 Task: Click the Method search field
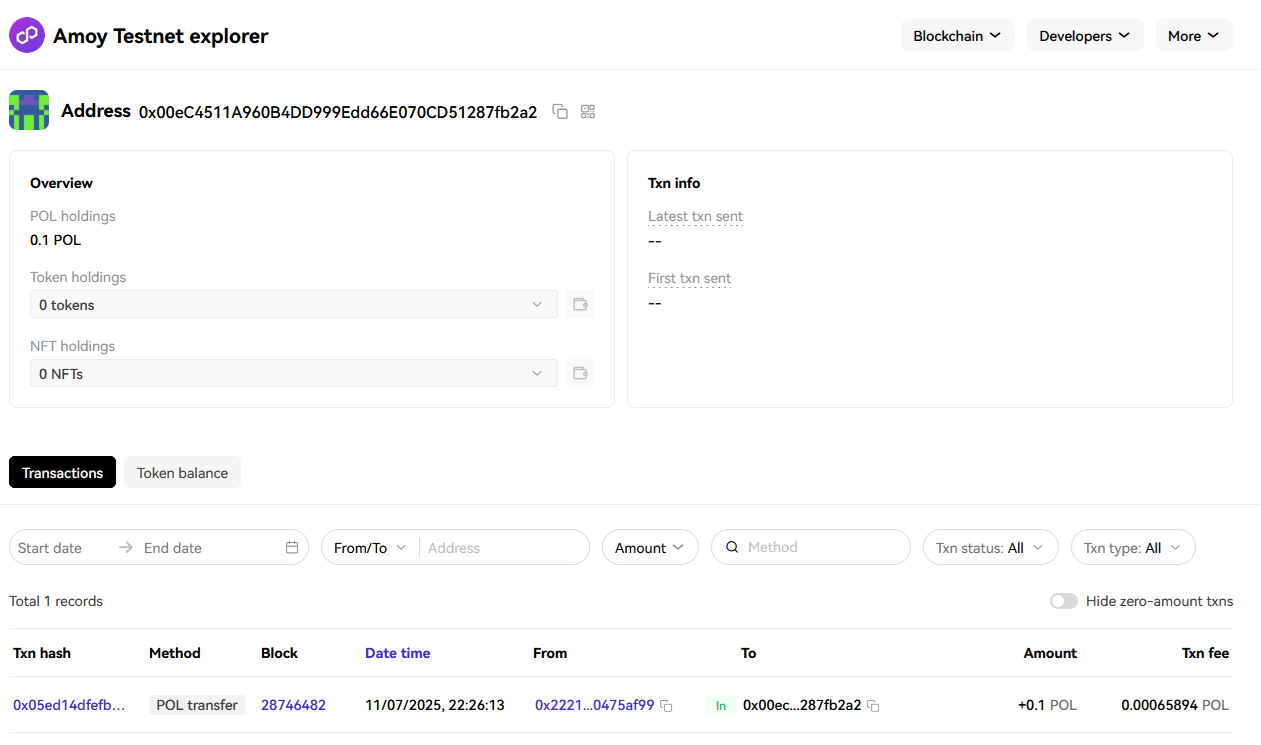click(x=820, y=548)
